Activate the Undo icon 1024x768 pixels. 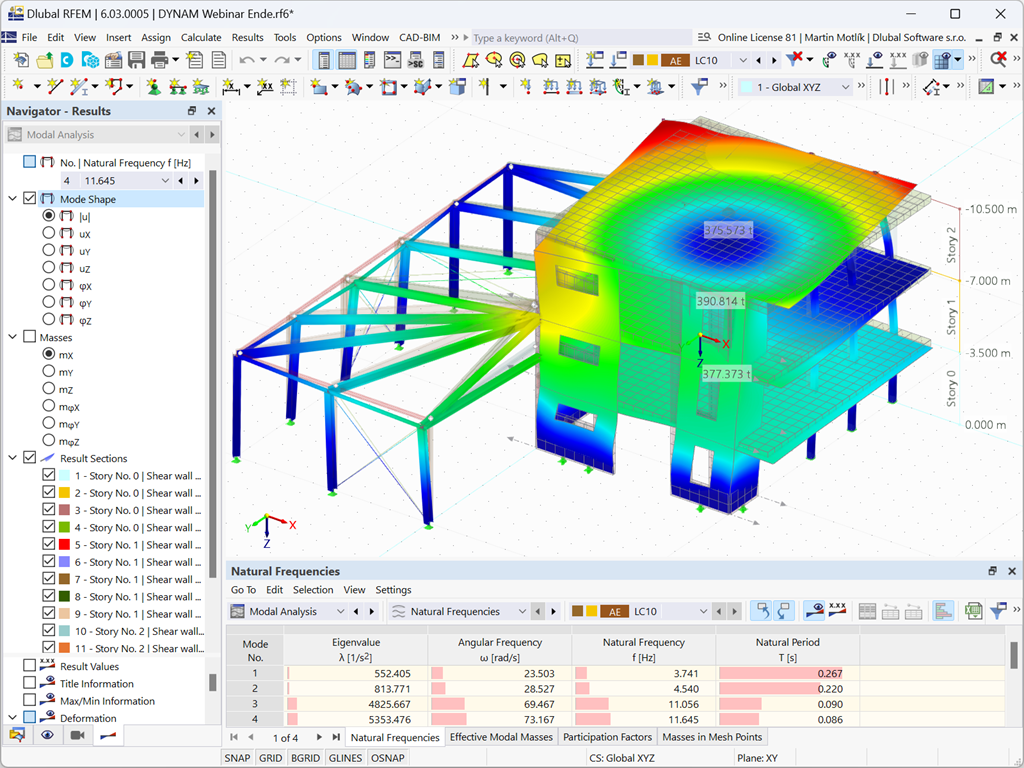coord(246,60)
